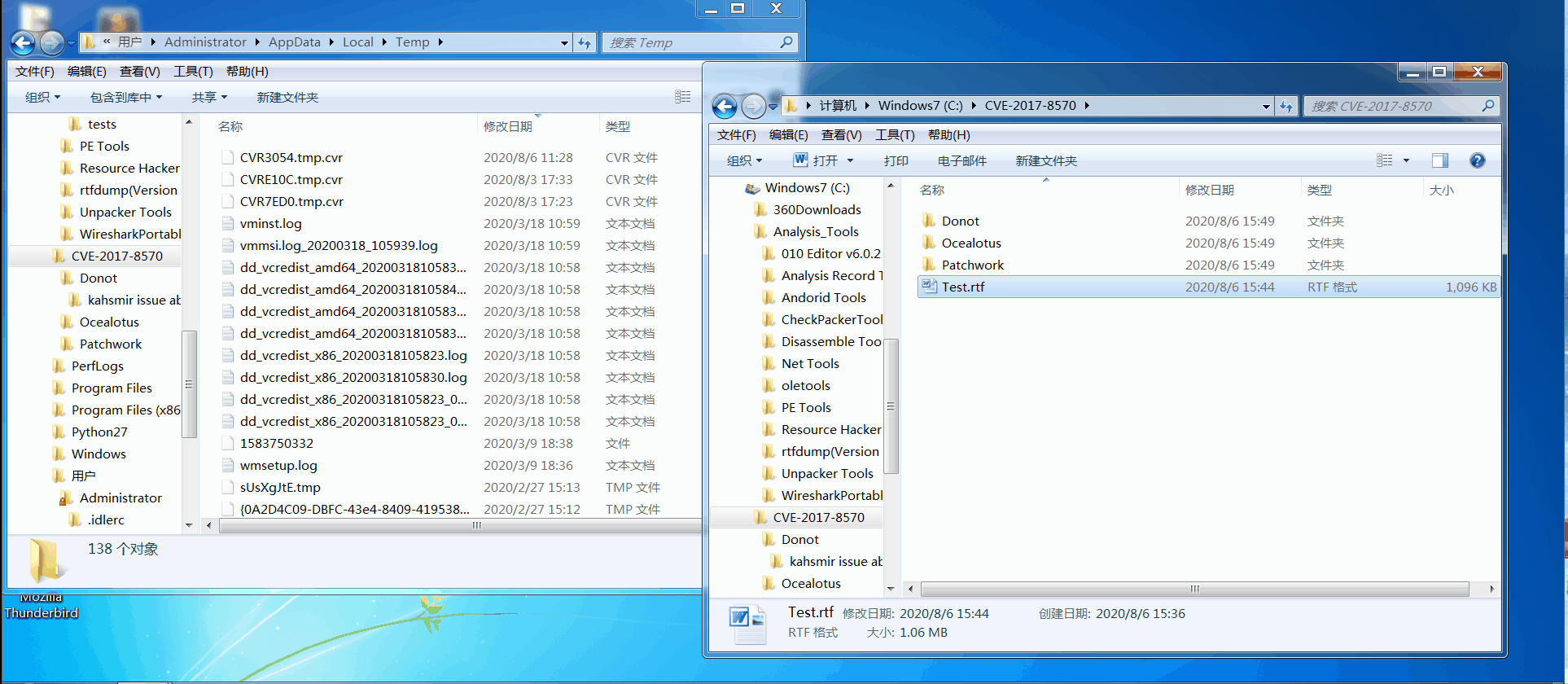Select Patchwork folder in right file list
The image size is (1568, 684).
coord(973,265)
